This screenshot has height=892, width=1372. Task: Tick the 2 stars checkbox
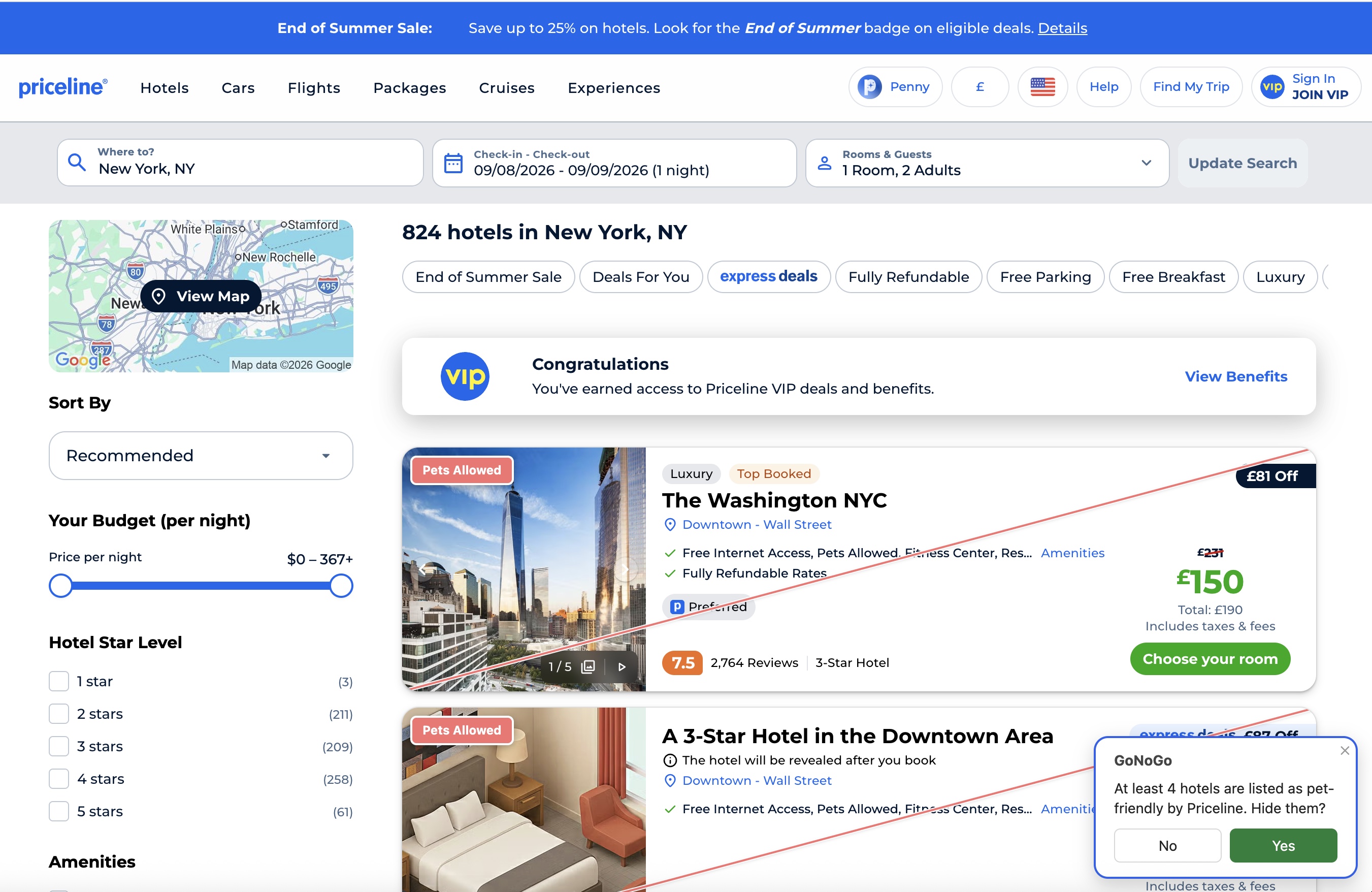pyautogui.click(x=59, y=714)
